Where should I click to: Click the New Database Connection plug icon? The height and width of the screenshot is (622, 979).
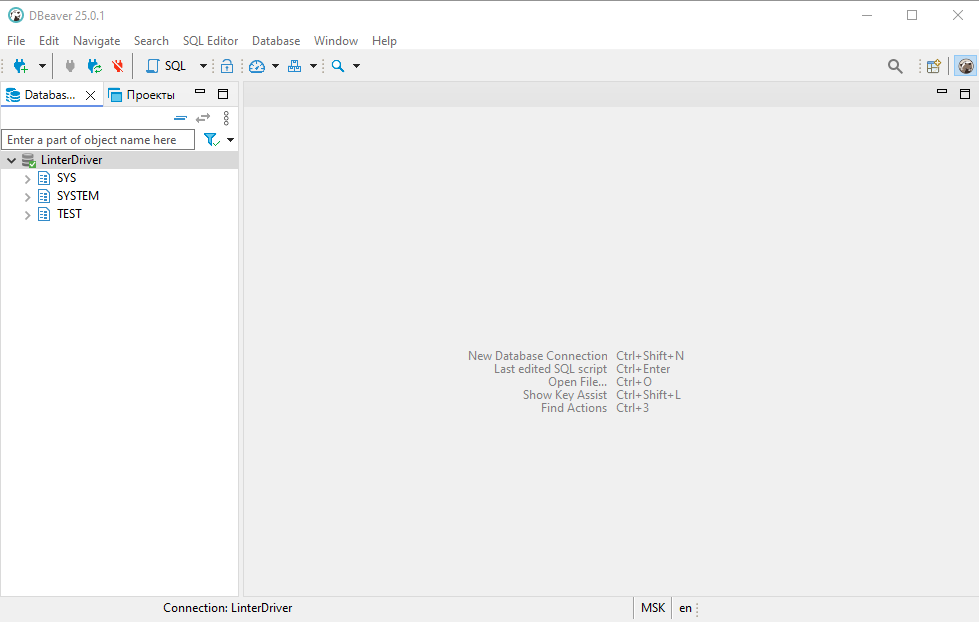pos(20,66)
